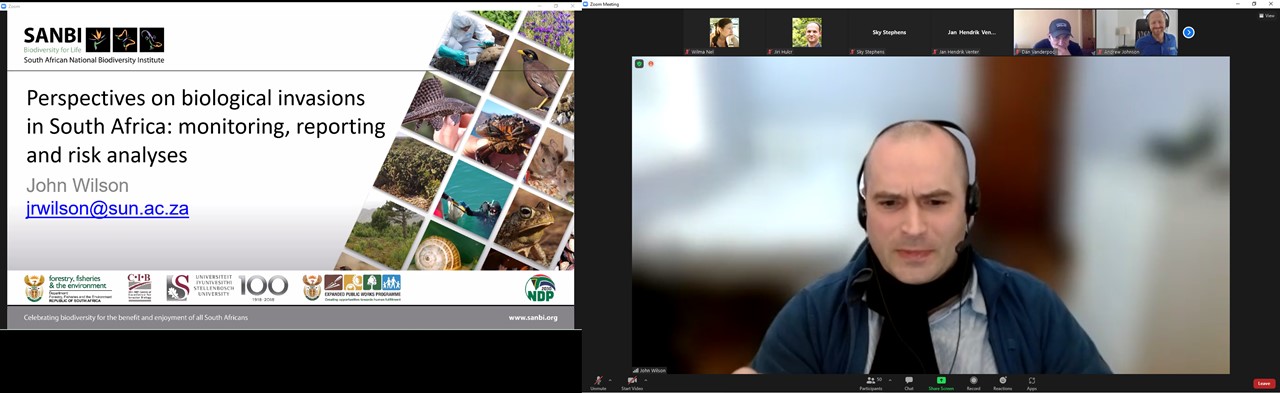Click the red recording indicator icon

point(651,64)
